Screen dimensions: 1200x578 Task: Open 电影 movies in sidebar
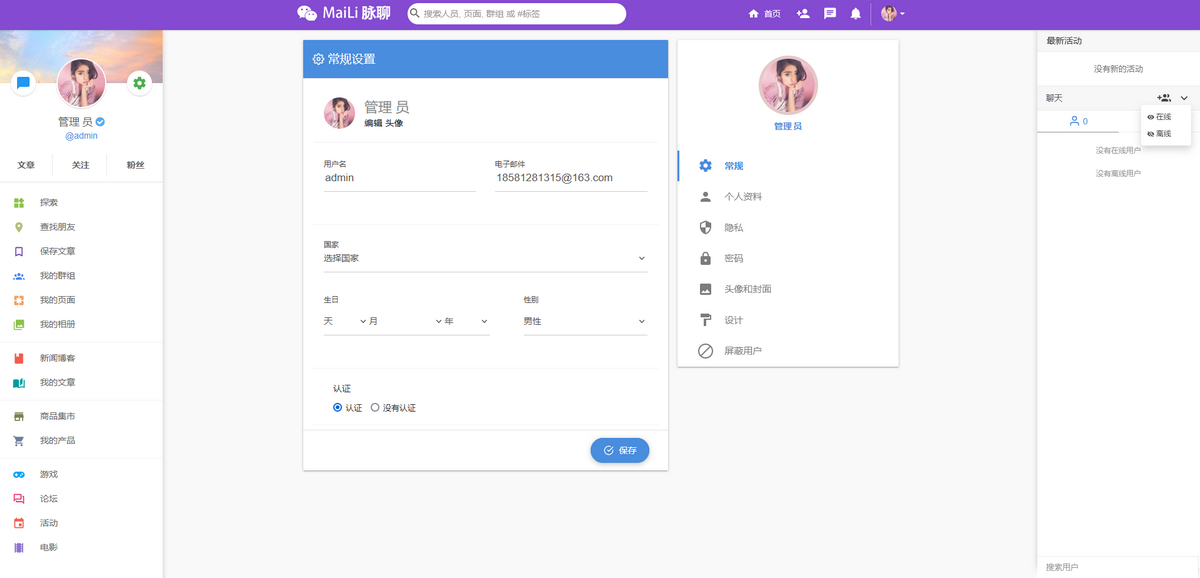81,547
